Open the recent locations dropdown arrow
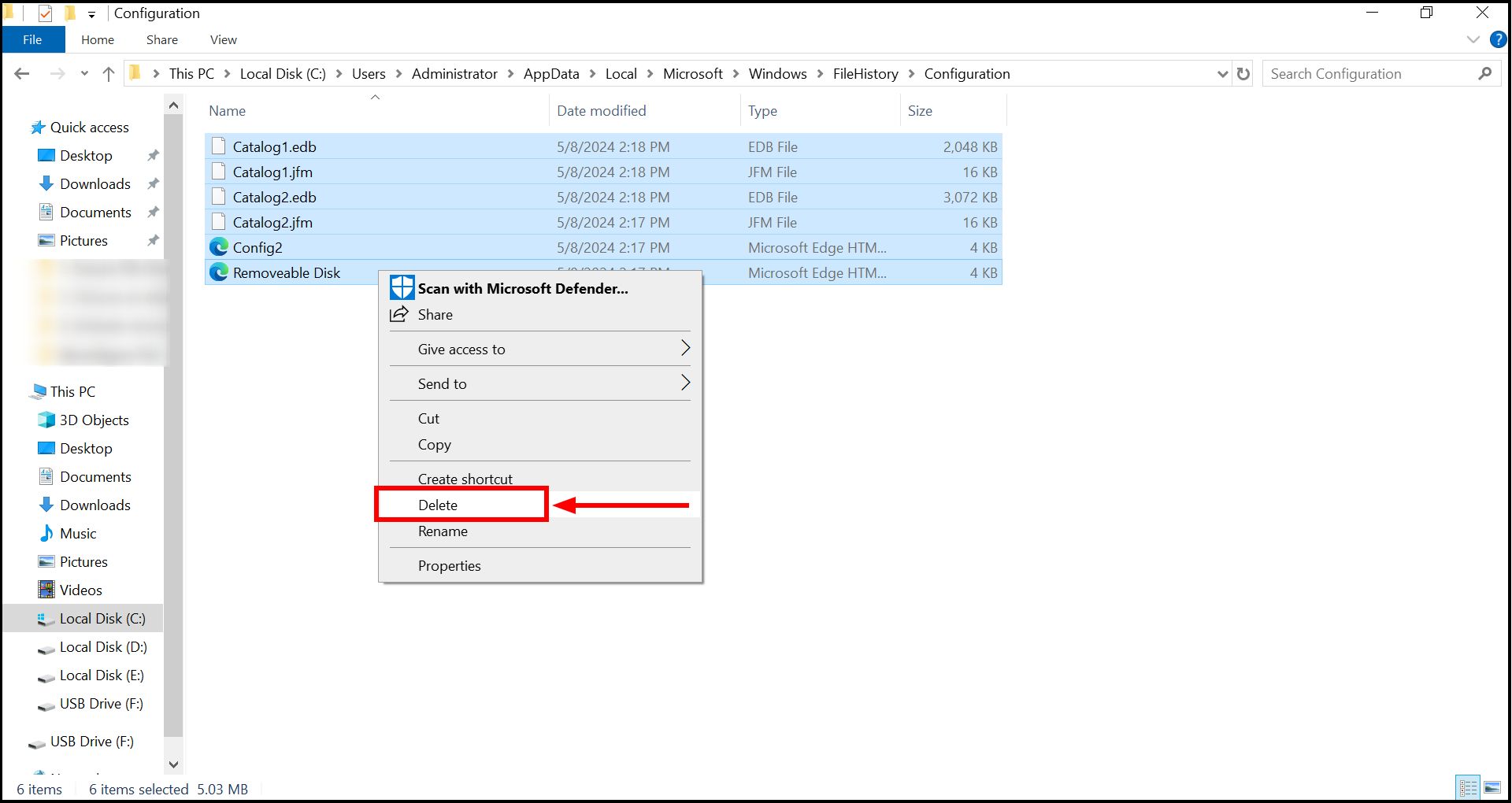Screen dimensions: 1512x803 84,74
